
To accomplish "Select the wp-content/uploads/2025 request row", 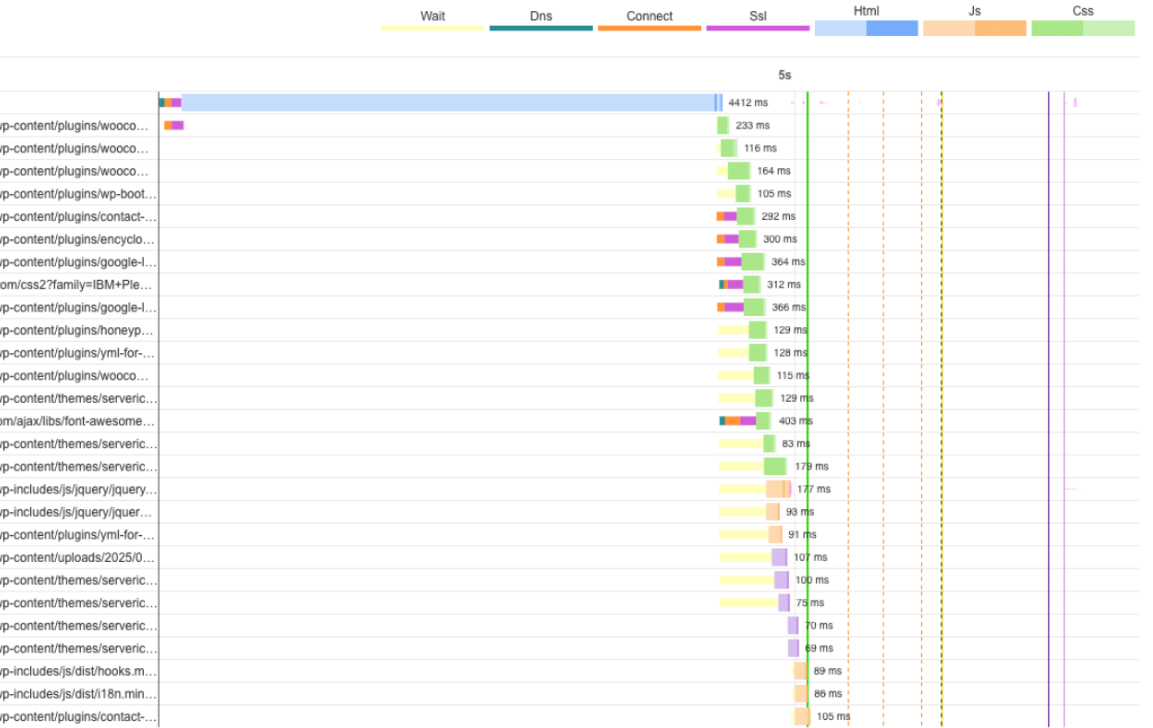I will click(78, 557).
